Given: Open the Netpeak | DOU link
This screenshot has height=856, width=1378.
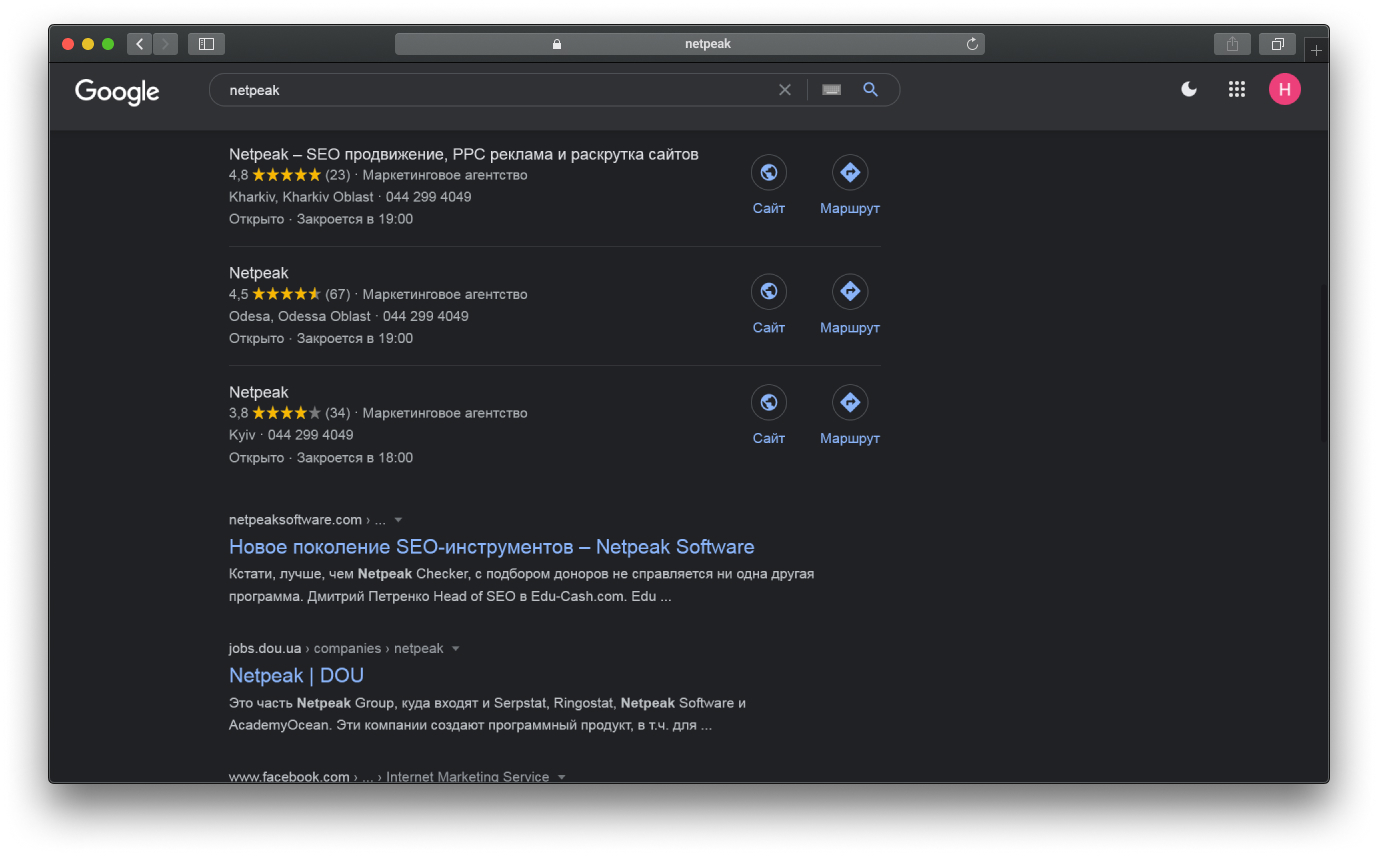Looking at the screenshot, I should (296, 675).
